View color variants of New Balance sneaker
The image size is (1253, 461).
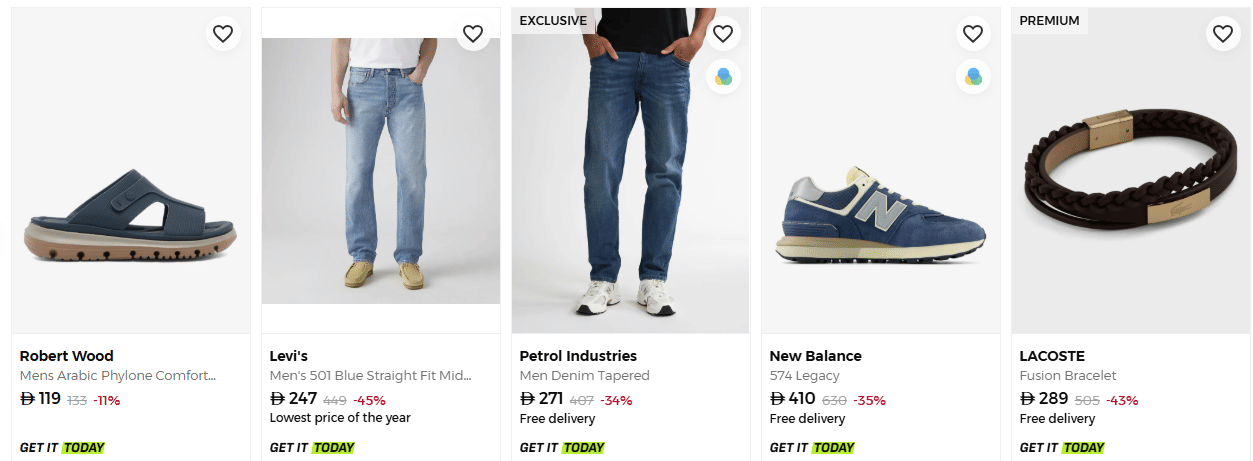(x=973, y=76)
